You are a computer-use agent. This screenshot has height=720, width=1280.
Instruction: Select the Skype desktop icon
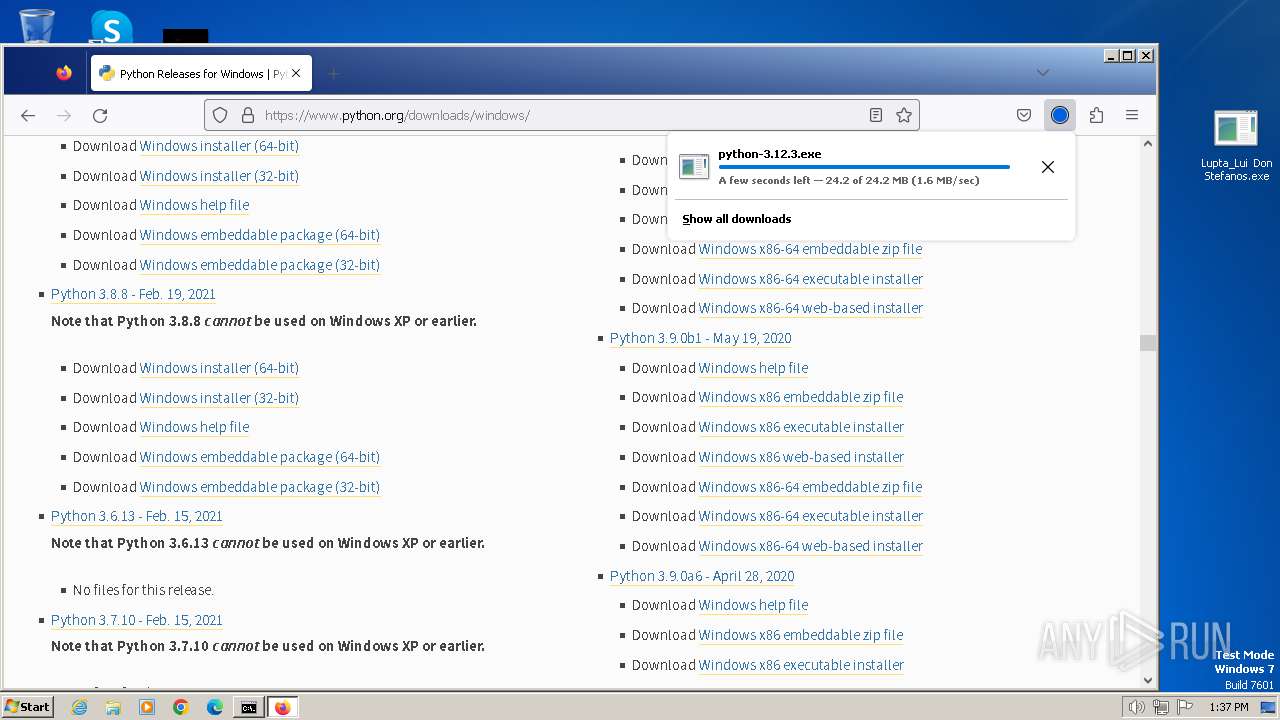(x=111, y=27)
